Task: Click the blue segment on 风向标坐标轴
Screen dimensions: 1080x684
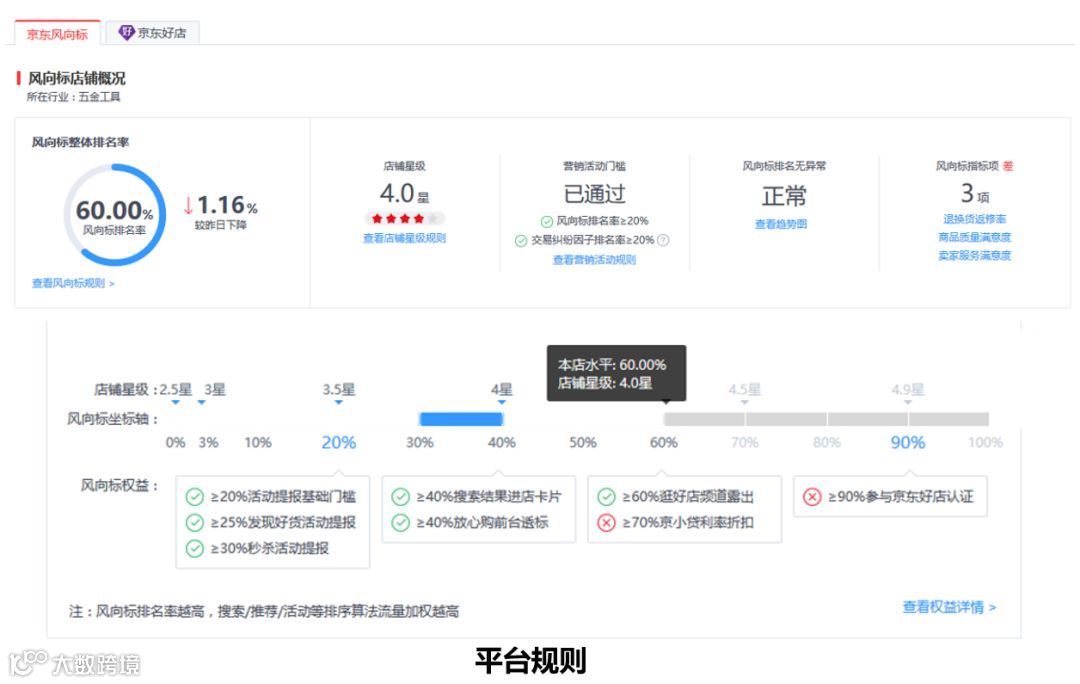Action: pyautogui.click(x=461, y=419)
